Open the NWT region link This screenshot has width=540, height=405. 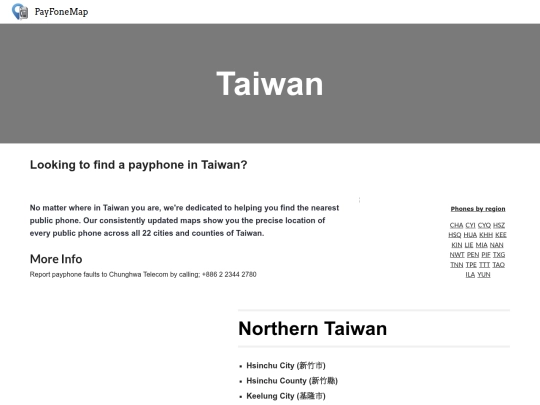coord(457,255)
